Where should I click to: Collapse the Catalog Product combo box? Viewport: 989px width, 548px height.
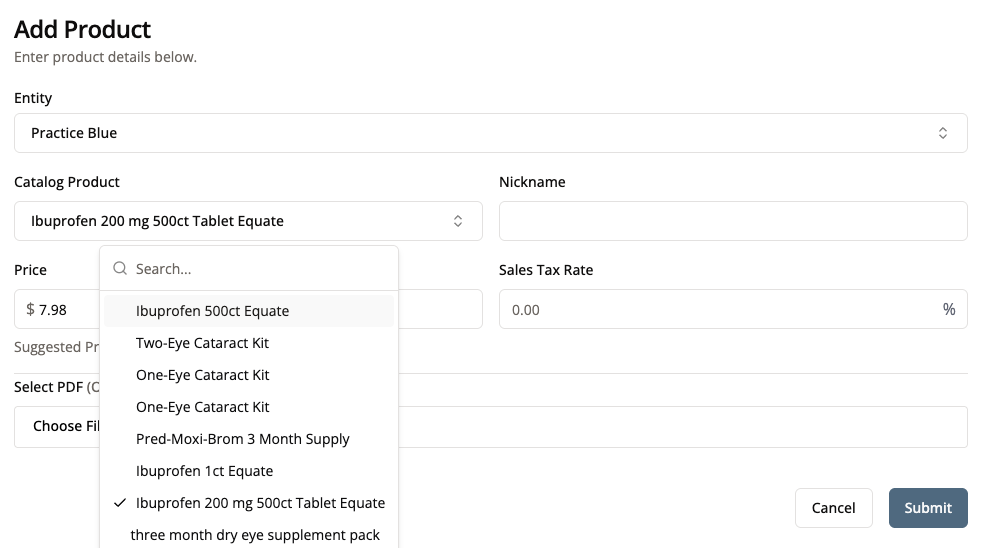coord(248,221)
